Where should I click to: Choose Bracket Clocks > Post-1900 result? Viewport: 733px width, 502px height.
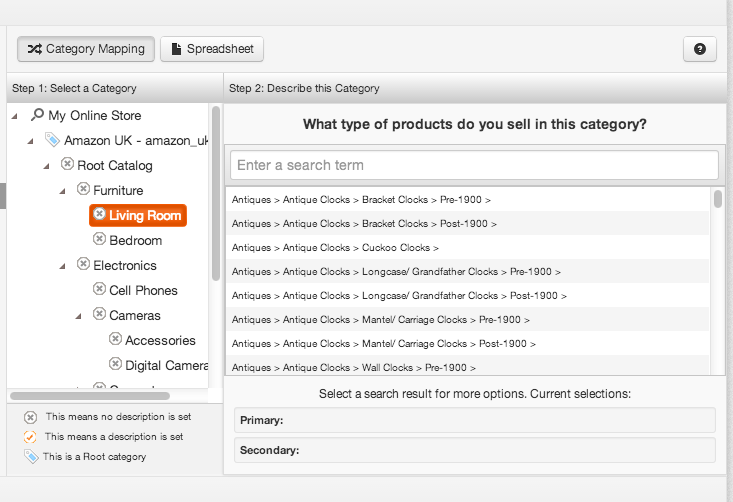tap(467, 223)
